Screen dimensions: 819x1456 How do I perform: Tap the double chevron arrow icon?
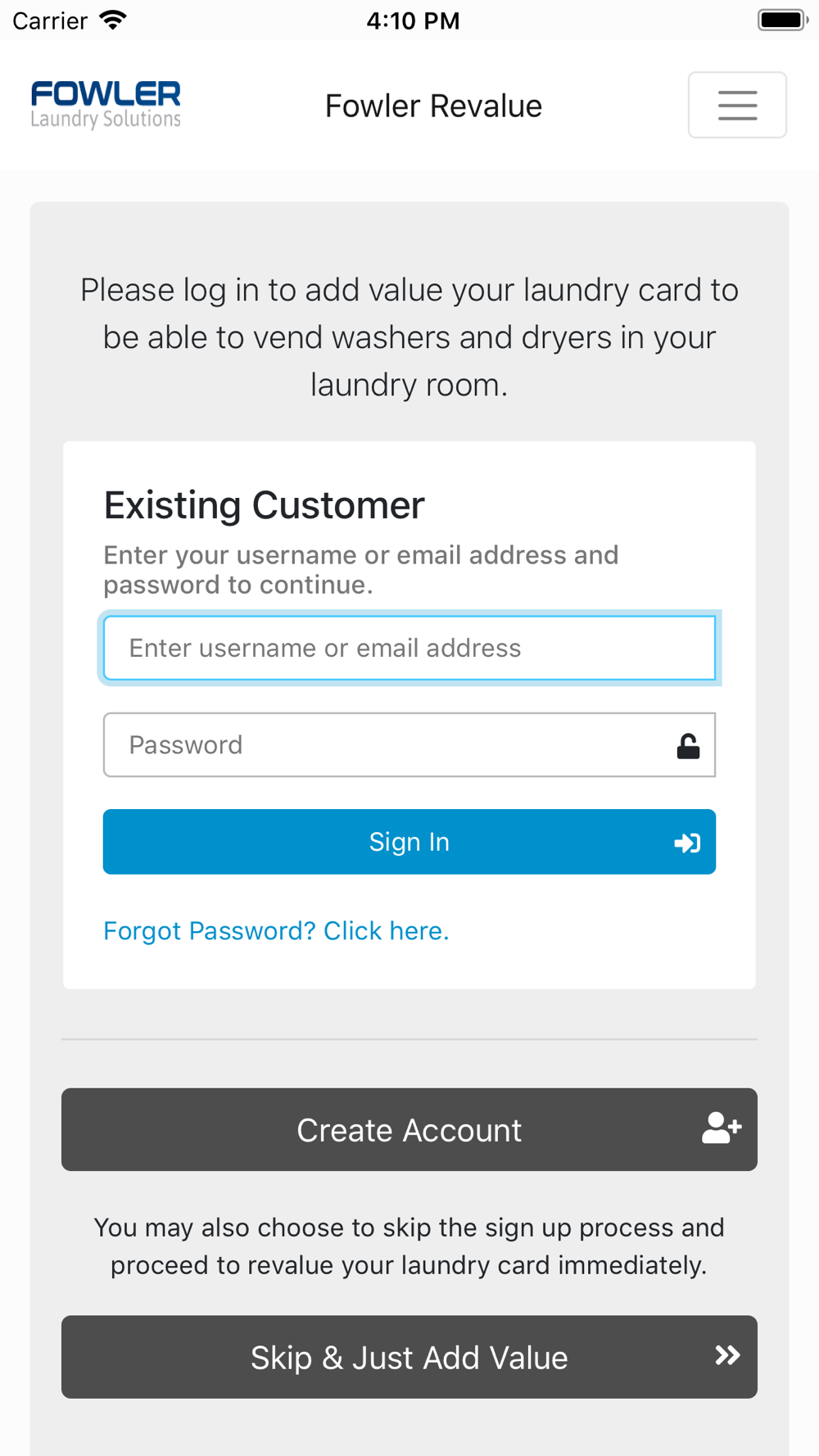727,1355
